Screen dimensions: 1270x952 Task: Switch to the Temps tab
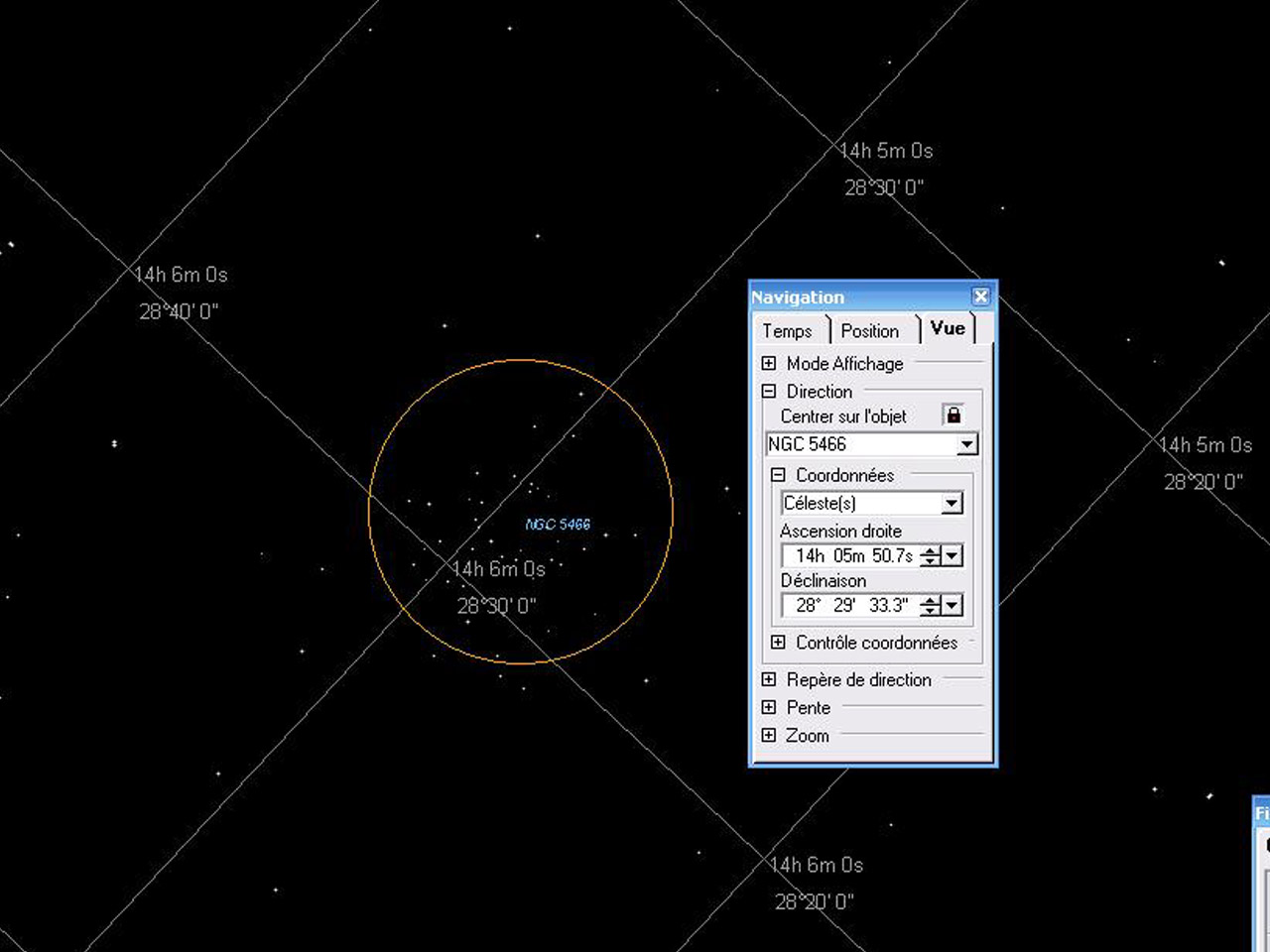788,331
